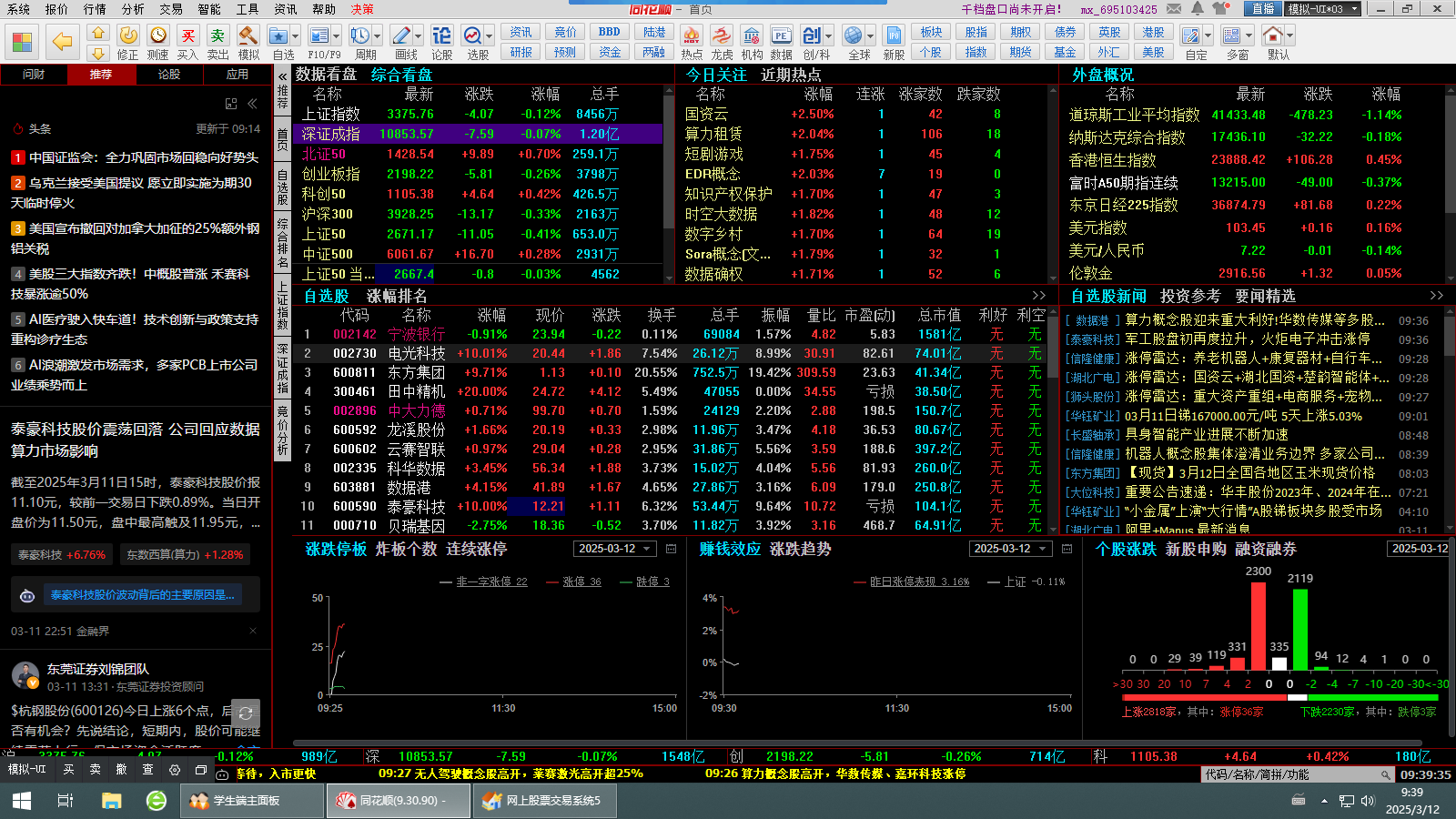The height and width of the screenshot is (819, 1456).
Task: Switch to the 近期热点 tab
Action: tap(791, 75)
